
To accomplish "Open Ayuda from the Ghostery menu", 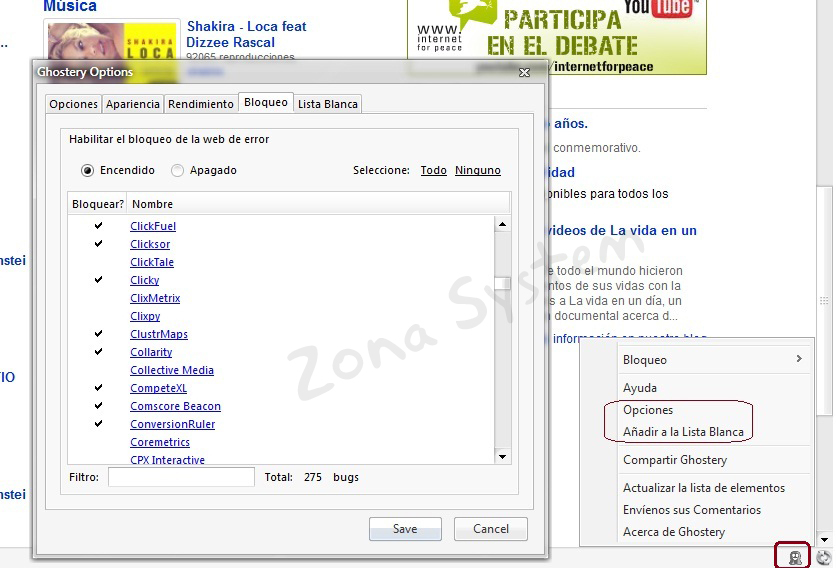I will click(x=640, y=388).
